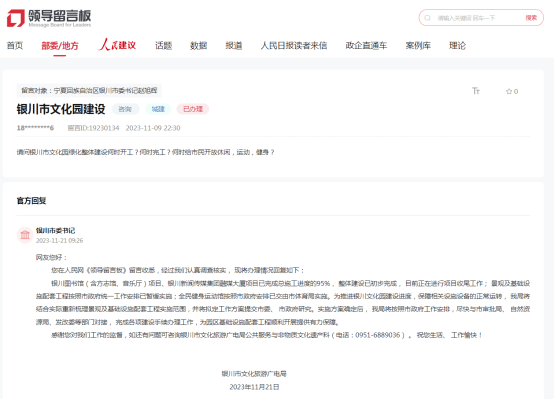
Task: Click the signed date 2023年11月21日
Action: point(254,387)
